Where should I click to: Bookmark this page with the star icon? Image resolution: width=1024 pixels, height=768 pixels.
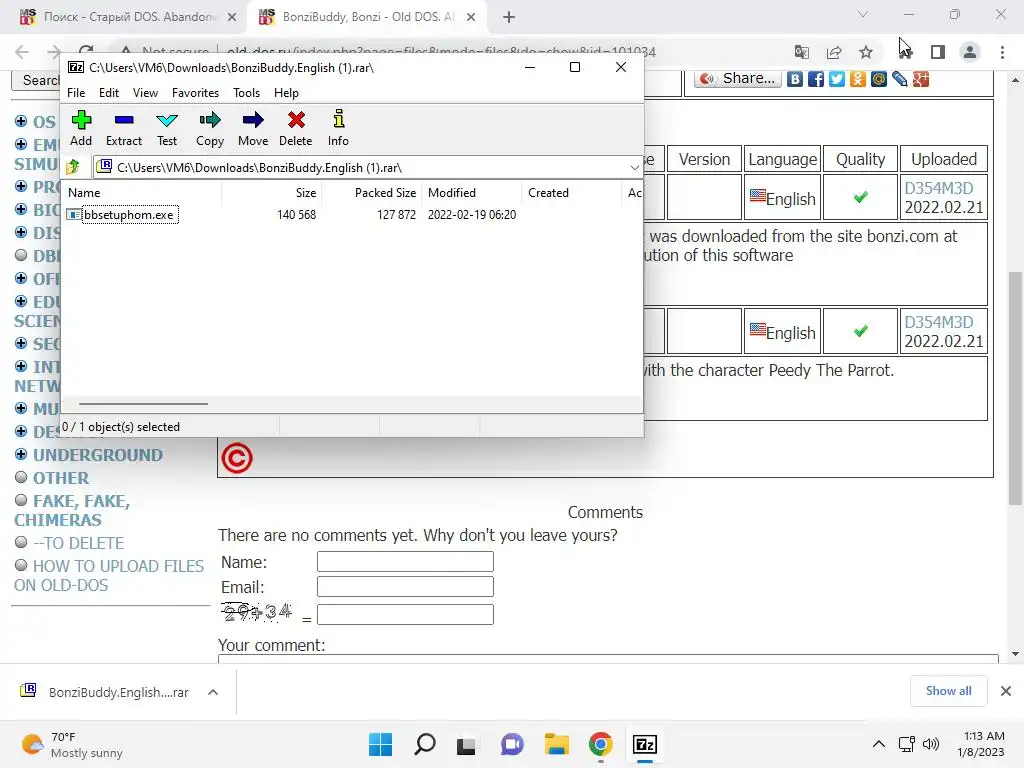tap(866, 52)
